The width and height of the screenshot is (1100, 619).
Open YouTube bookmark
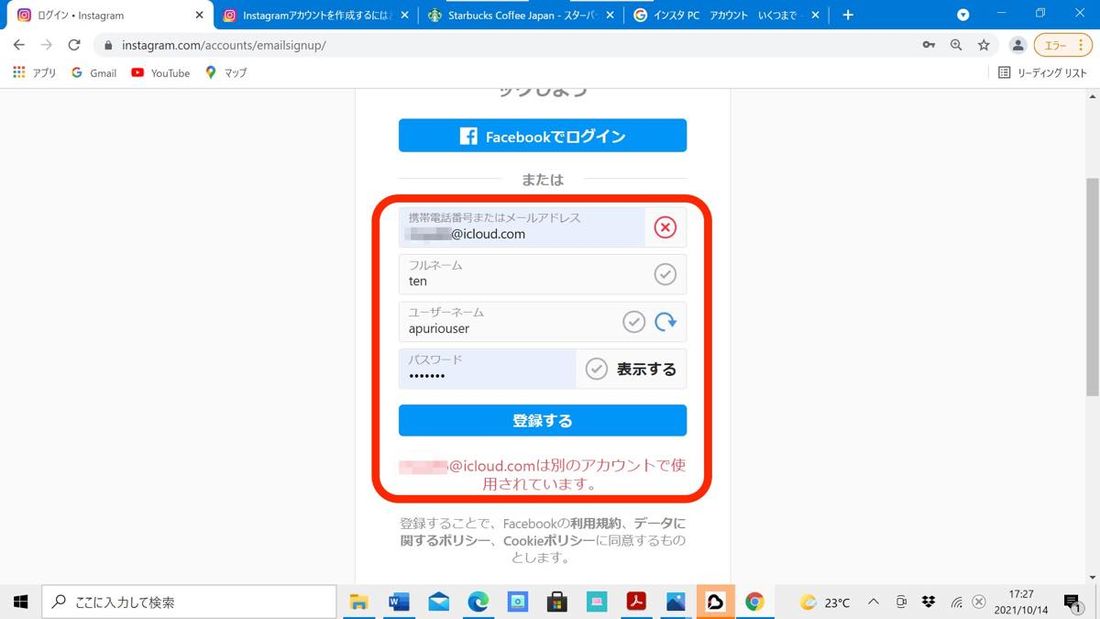[161, 72]
